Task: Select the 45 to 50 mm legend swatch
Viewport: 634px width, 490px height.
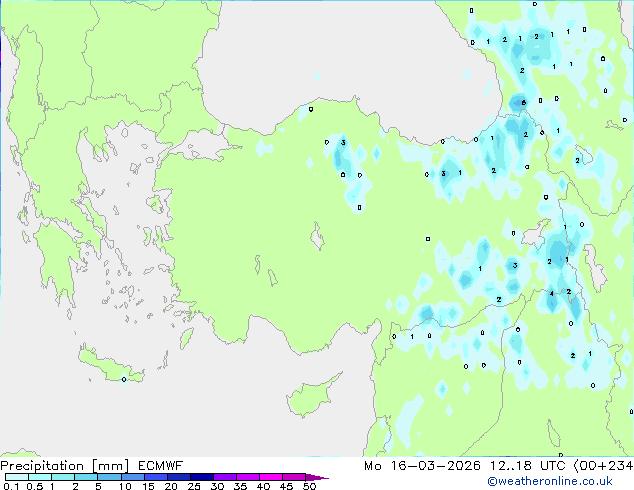Action: 294,477
